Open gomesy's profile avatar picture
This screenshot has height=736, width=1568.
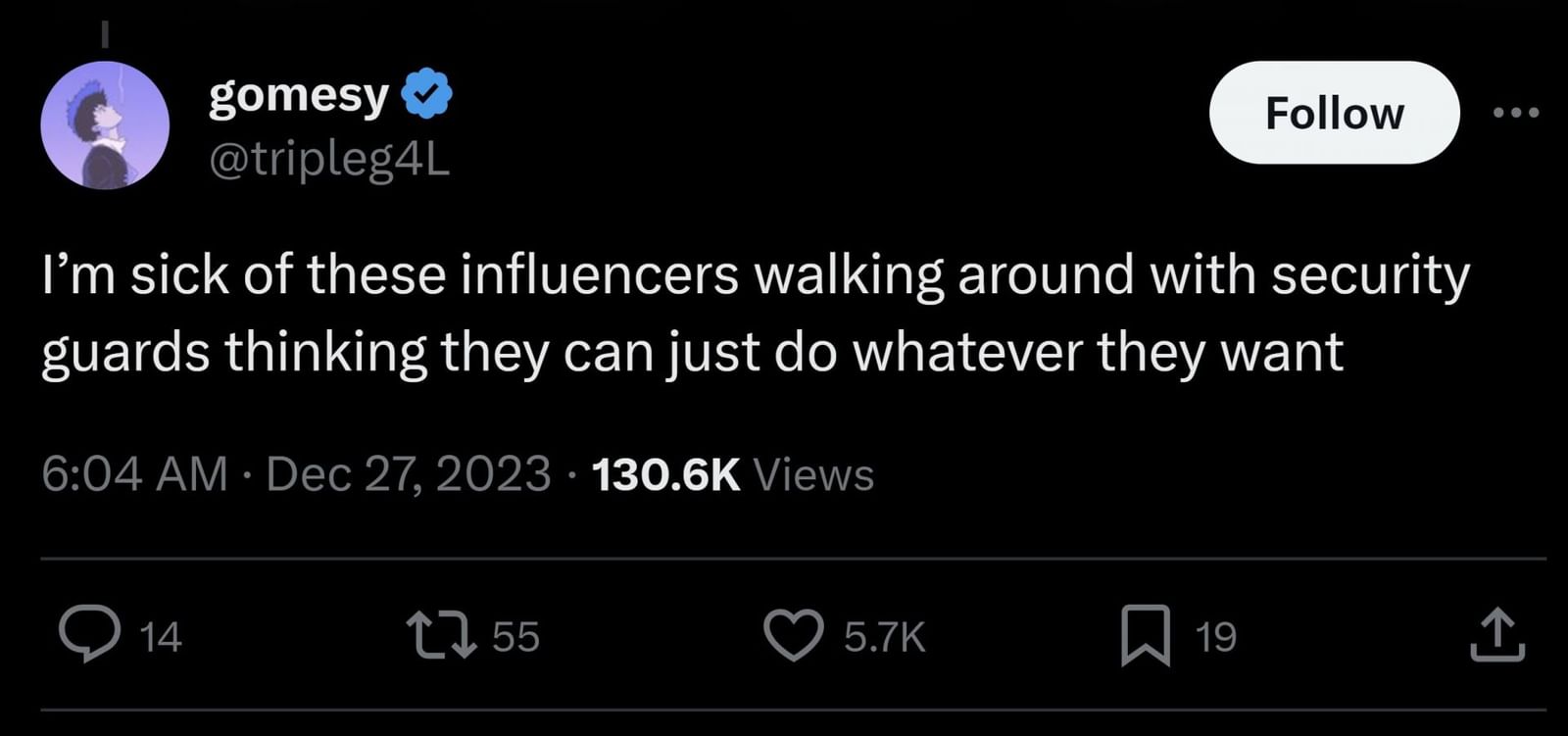[x=105, y=124]
